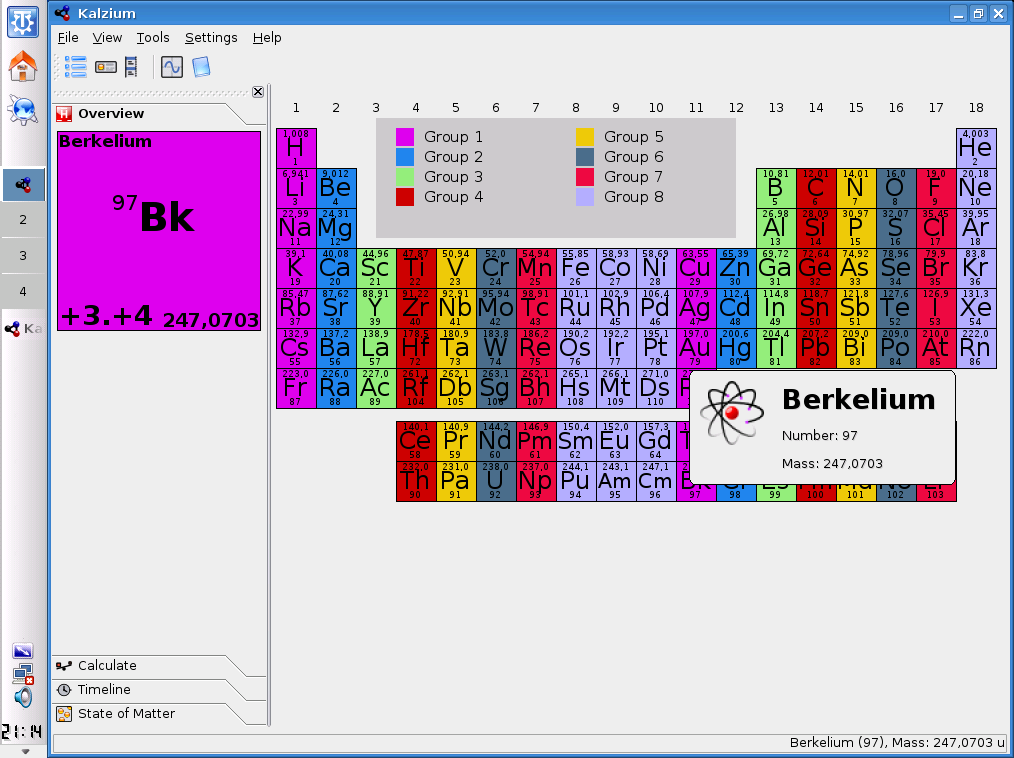Click the 'Group 3' legend label
Image resolution: width=1014 pixels, height=758 pixels.
(x=453, y=177)
